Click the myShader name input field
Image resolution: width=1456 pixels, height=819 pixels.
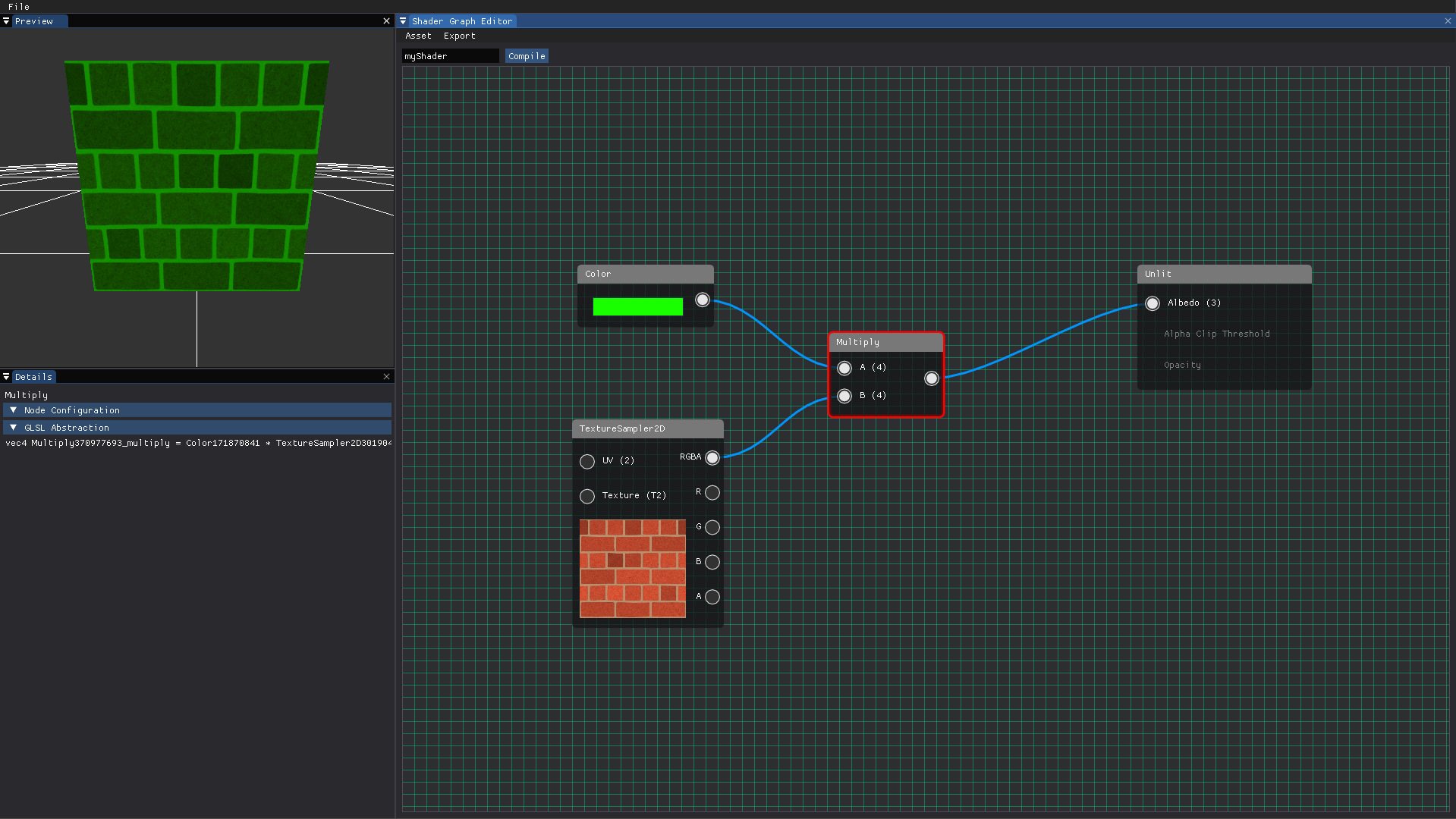pos(450,56)
